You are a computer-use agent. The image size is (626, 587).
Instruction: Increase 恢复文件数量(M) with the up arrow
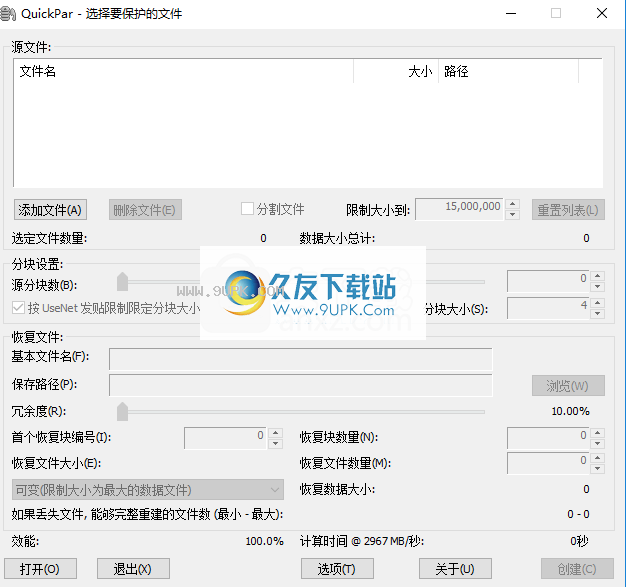click(x=597, y=458)
